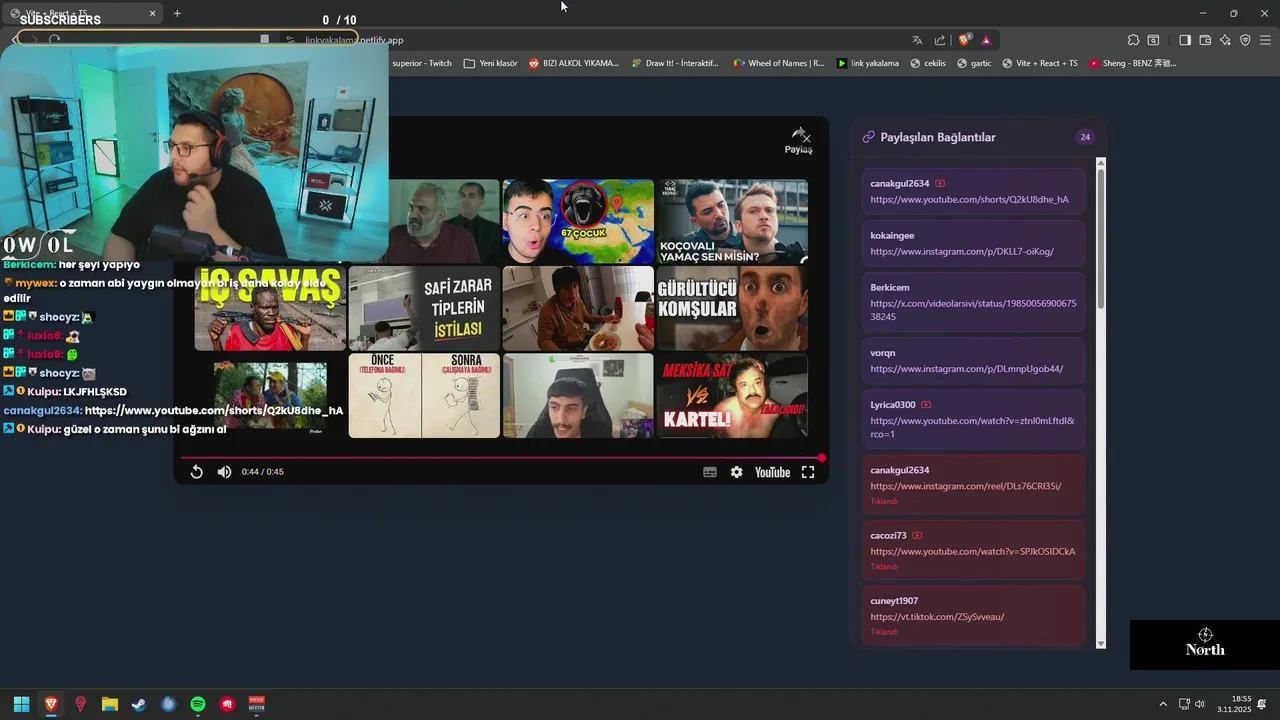1280x720 pixels.
Task: Open canakgul2634's youtube shorts link
Action: click(969, 200)
